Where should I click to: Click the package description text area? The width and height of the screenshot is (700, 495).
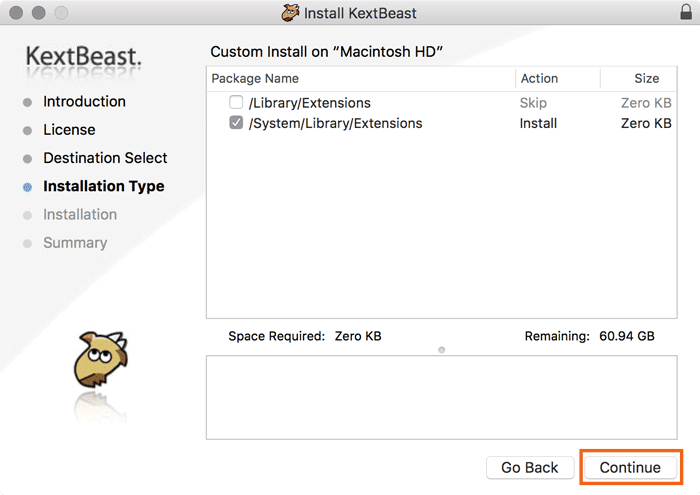[x=442, y=397]
